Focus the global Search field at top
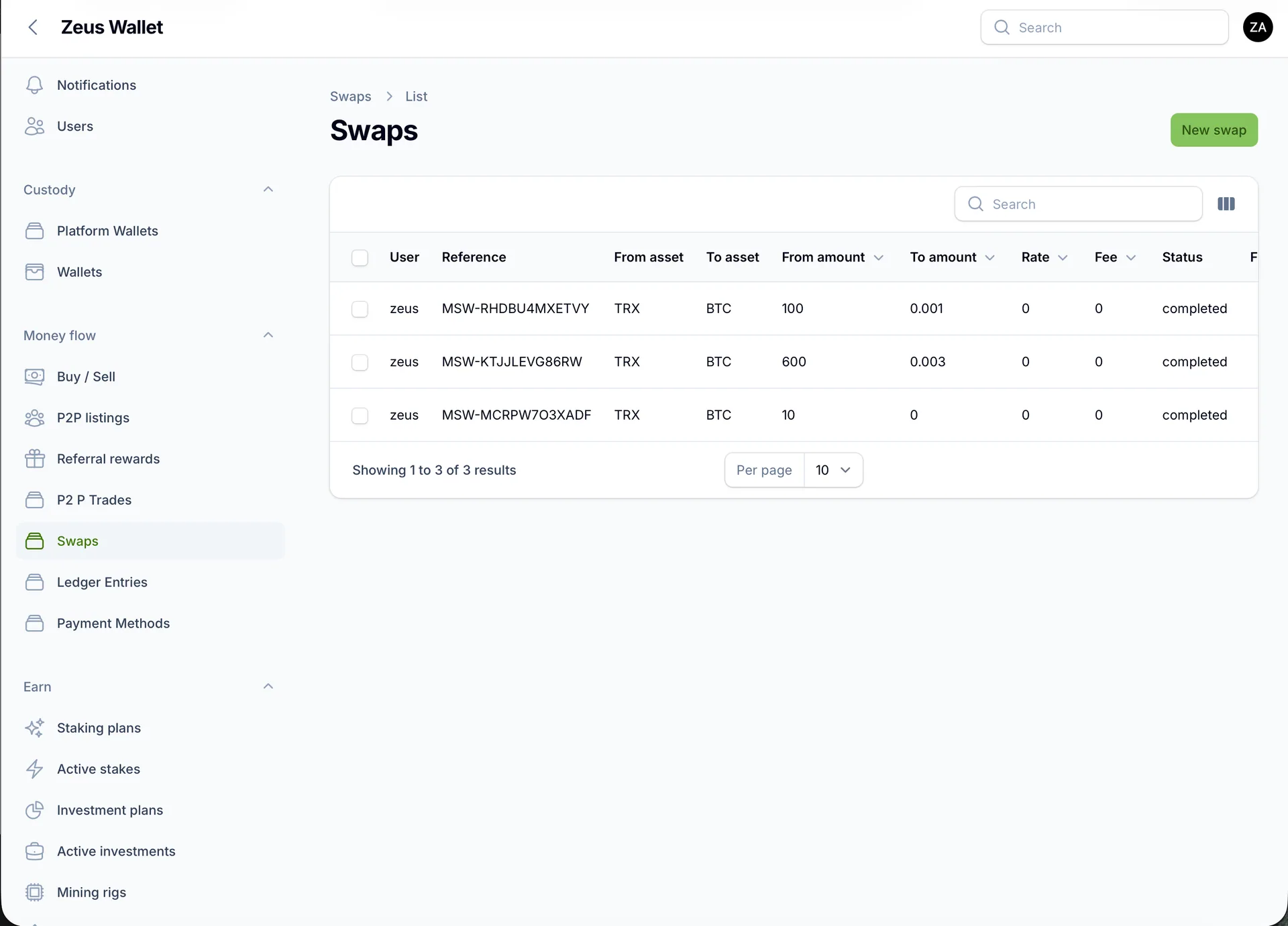Screen dimensions: 1288x926 (x=1104, y=27)
